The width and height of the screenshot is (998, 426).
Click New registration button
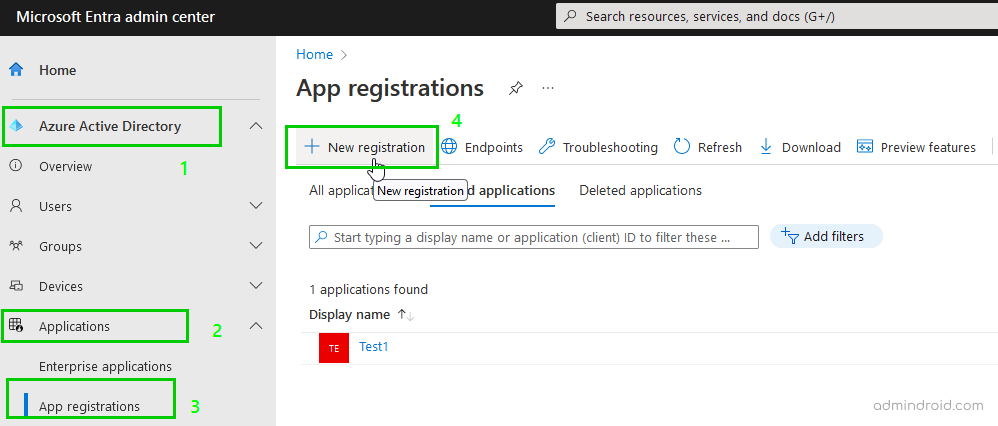(x=365, y=147)
